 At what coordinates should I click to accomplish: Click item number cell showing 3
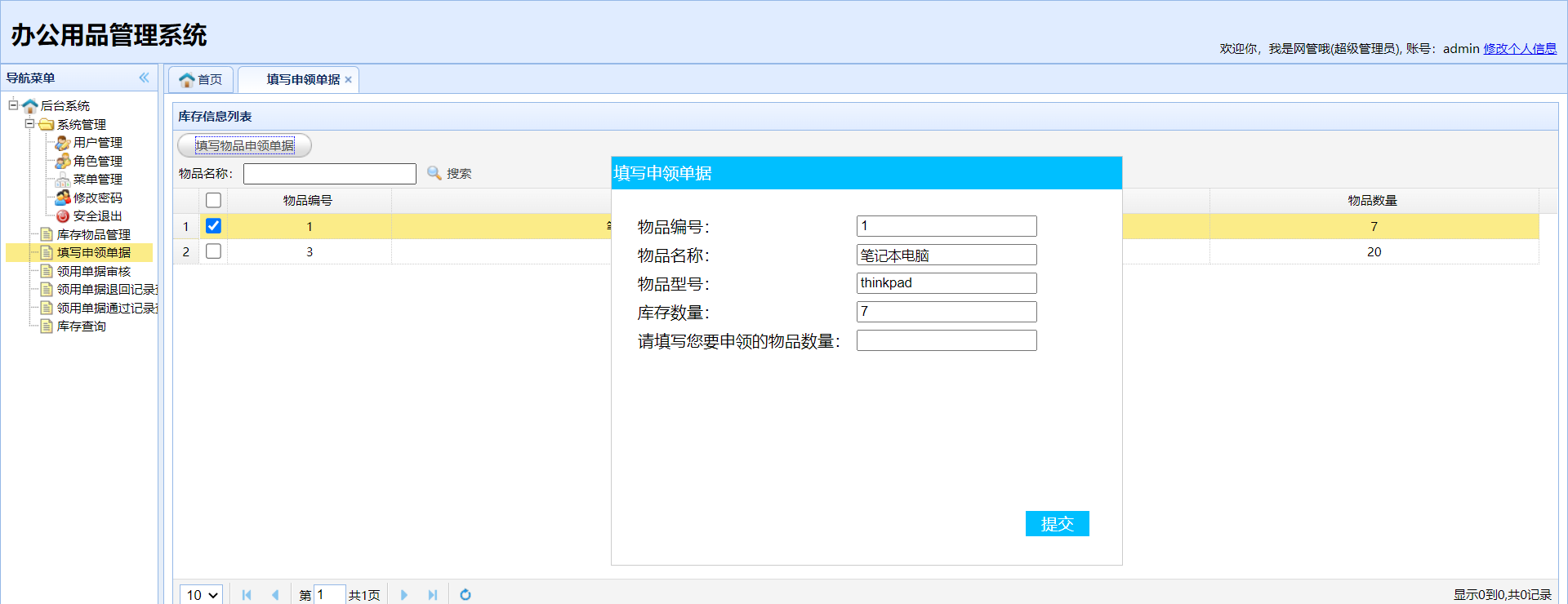pos(309,251)
